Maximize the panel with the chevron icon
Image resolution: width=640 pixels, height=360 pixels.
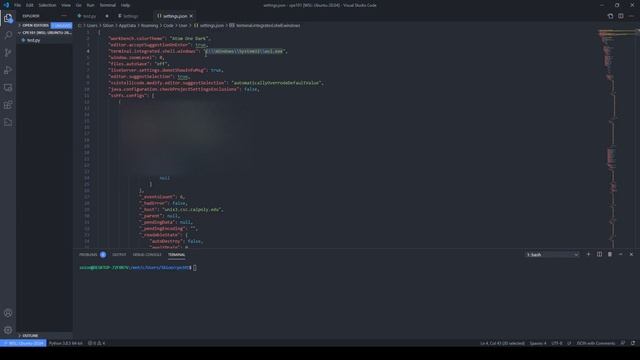tap(621, 254)
